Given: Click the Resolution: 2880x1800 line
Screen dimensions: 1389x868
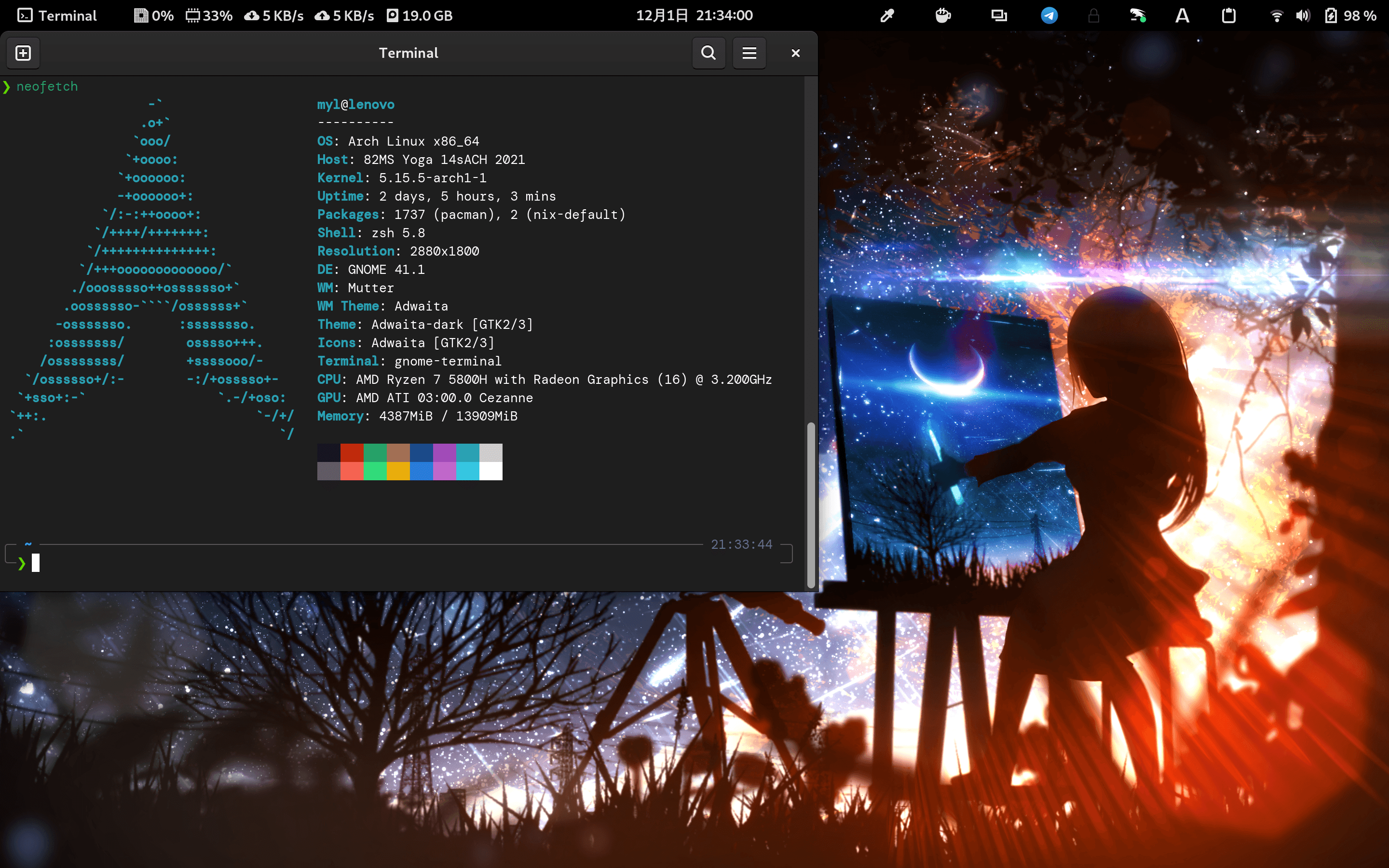Looking at the screenshot, I should [398, 251].
